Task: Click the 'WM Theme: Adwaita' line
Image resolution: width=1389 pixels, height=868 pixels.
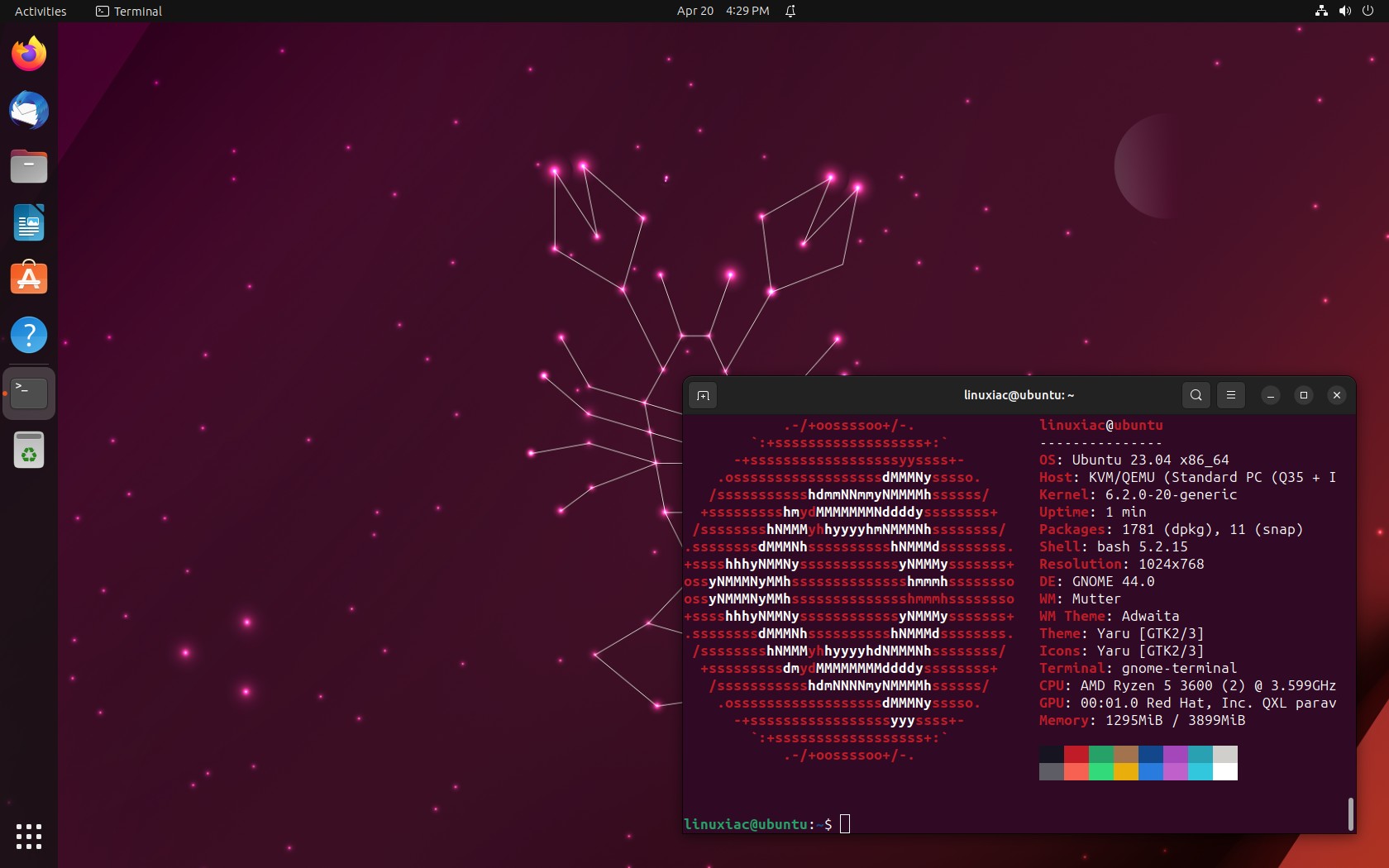Action: [1109, 616]
